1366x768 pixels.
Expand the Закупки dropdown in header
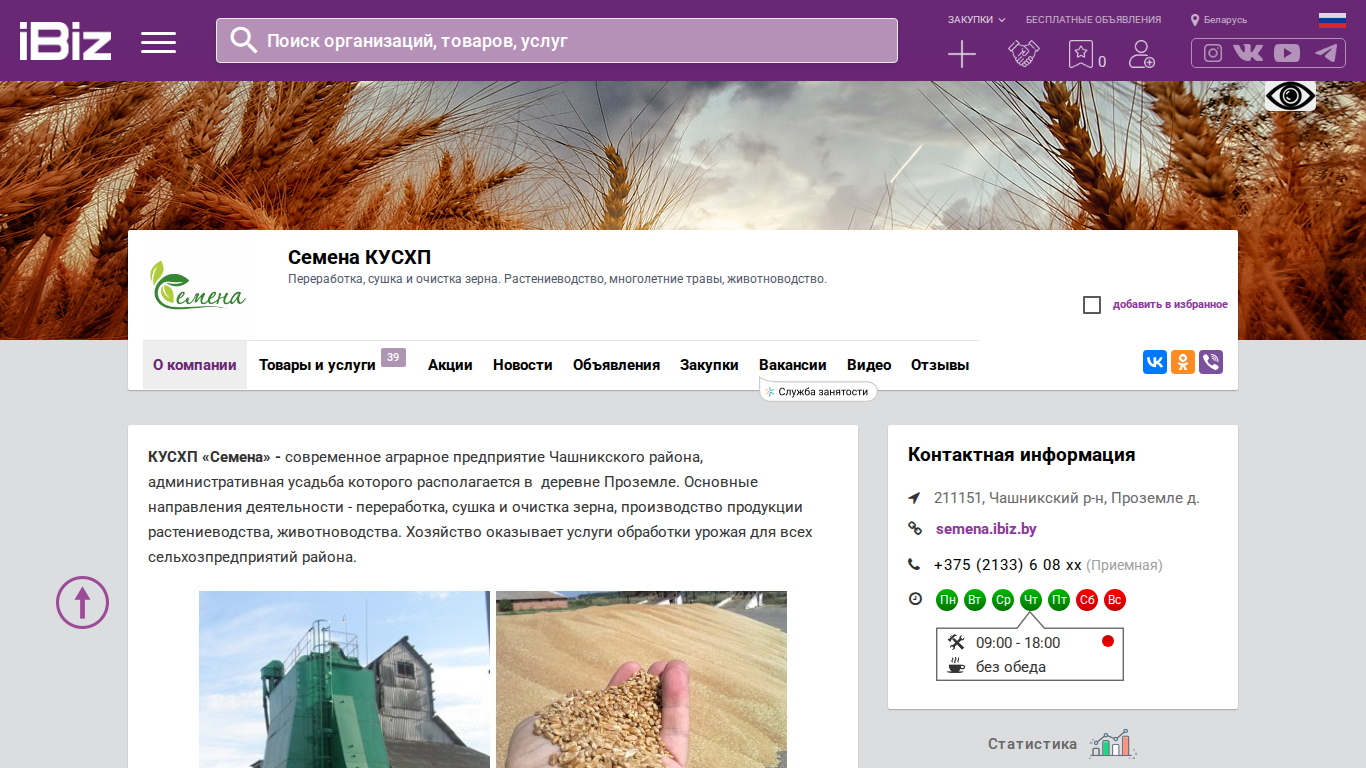(x=976, y=19)
